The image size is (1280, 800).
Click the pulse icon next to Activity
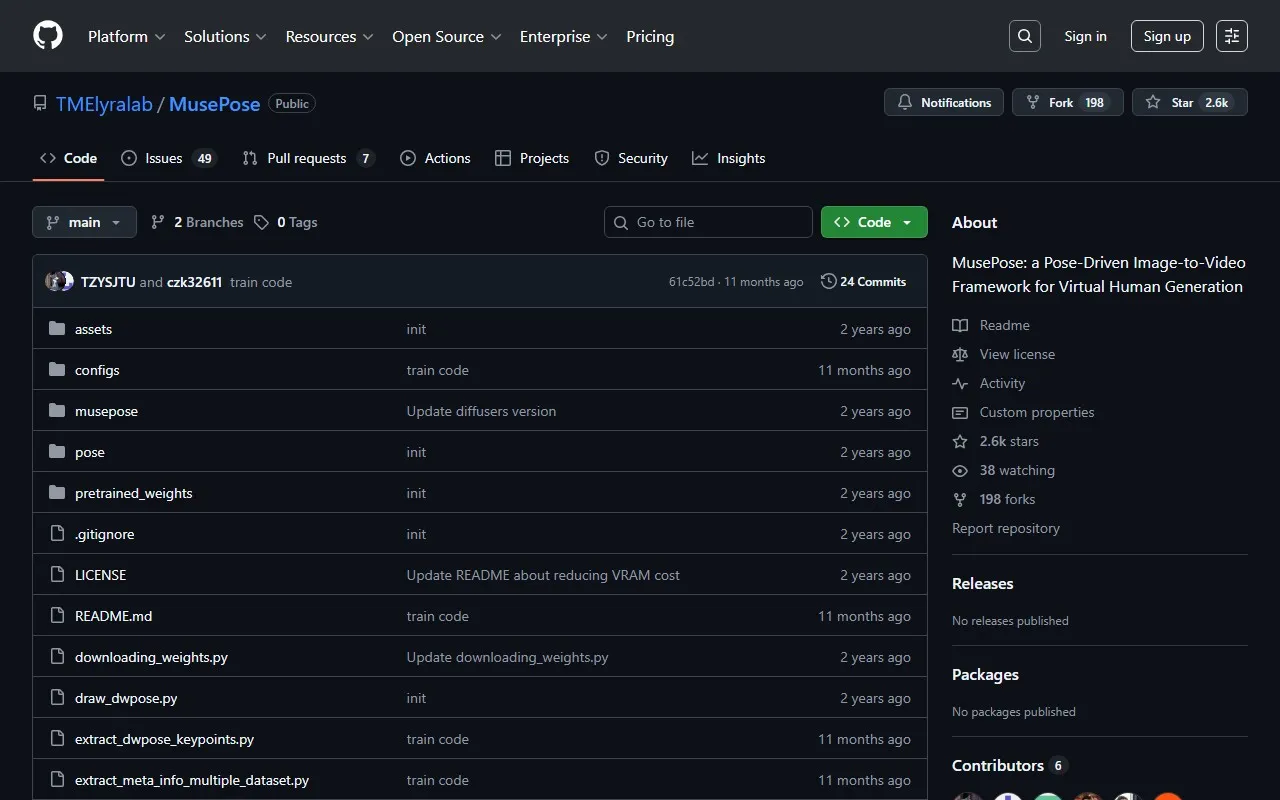coord(960,383)
